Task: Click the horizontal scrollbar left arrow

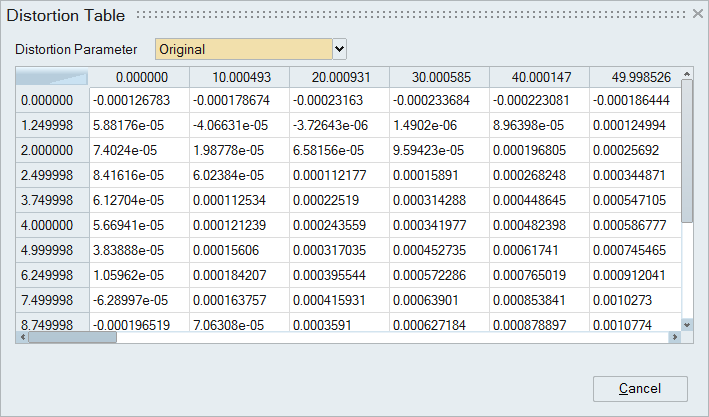Action: click(x=23, y=337)
